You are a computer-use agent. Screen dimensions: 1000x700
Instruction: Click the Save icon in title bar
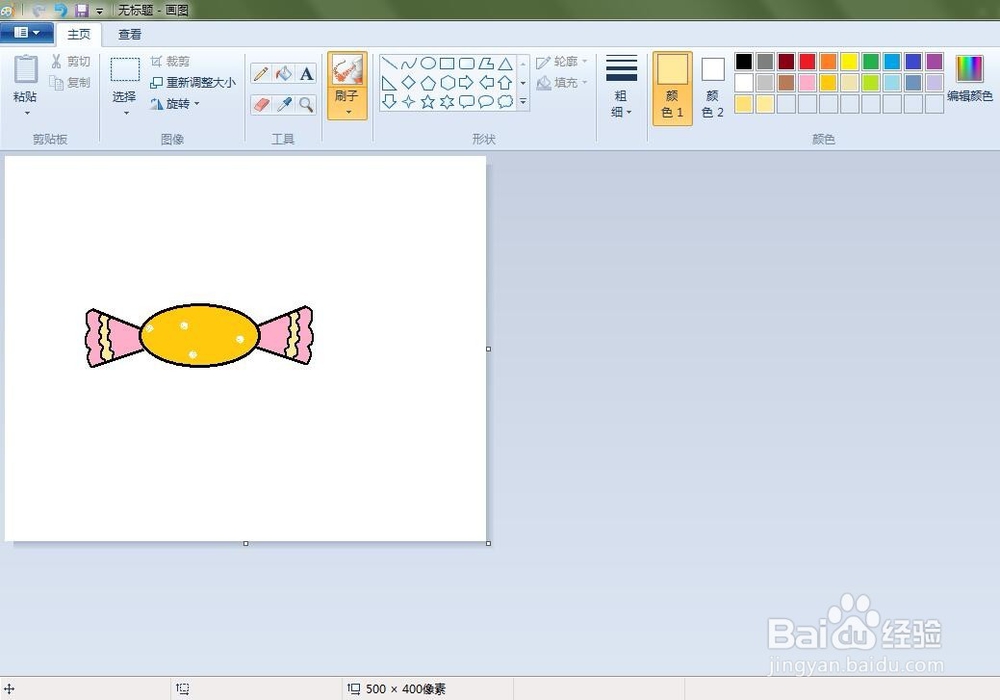click(82, 10)
